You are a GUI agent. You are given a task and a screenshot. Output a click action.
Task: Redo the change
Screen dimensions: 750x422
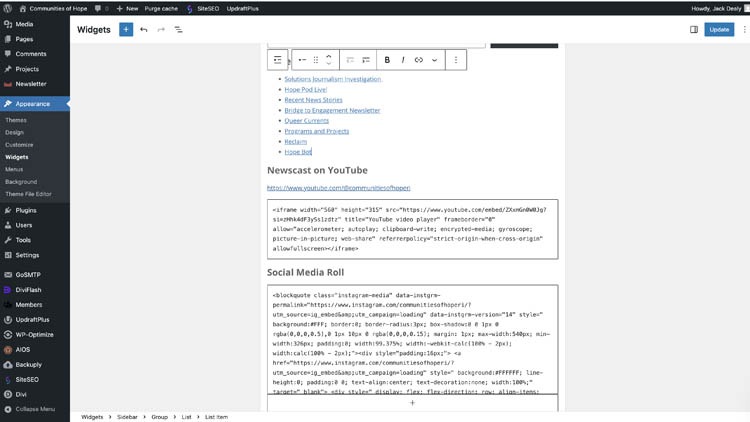pyautogui.click(x=161, y=30)
